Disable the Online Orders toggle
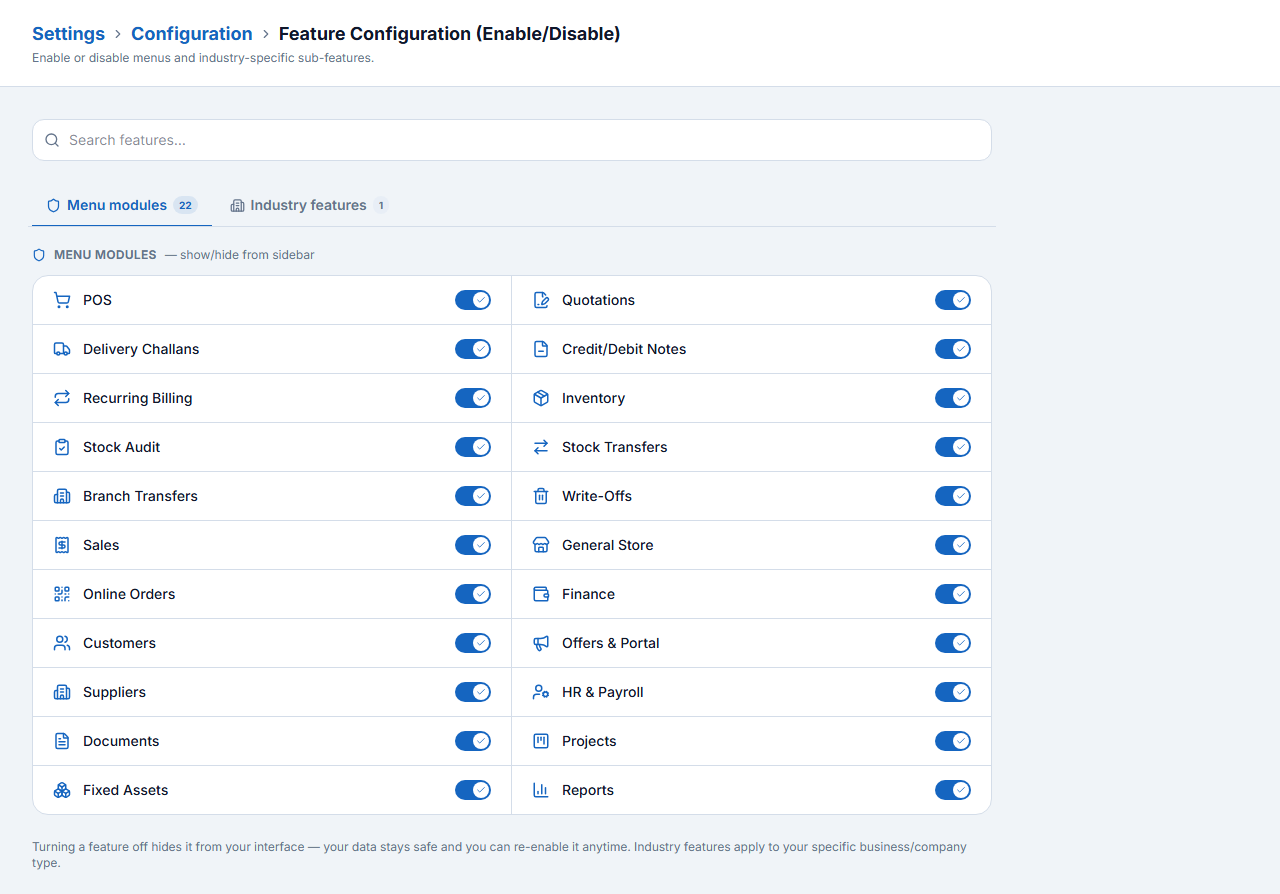Viewport: 1280px width, 894px height. 473,594
